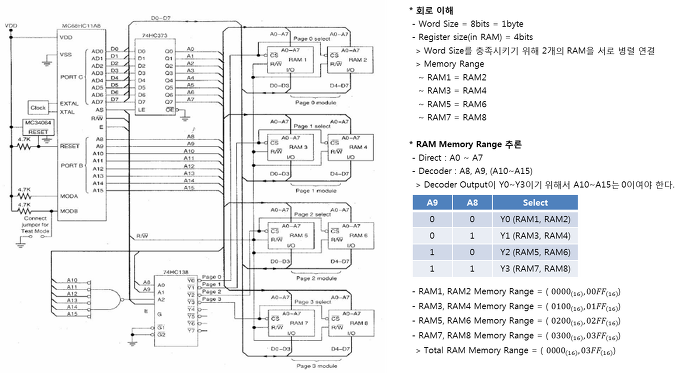
Task: Click the 'Page 1 select' label
Action: tap(312, 126)
